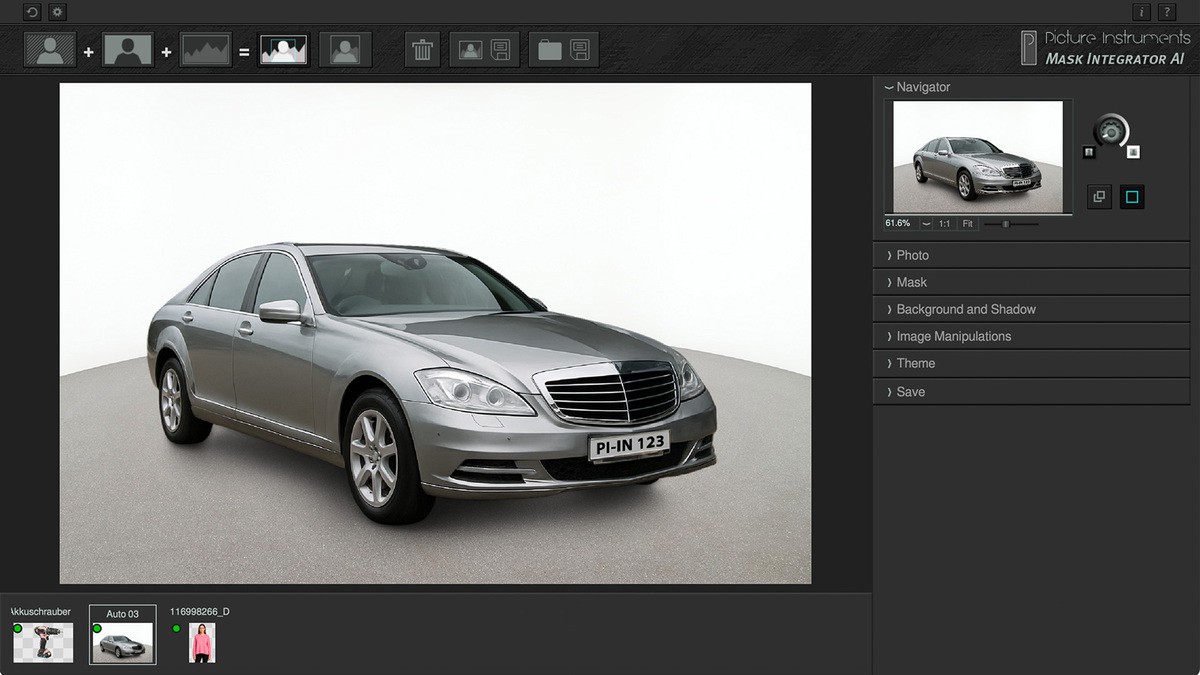Viewport: 1200px width, 675px height.
Task: Click the 1:1 zoom button
Action: tap(945, 224)
